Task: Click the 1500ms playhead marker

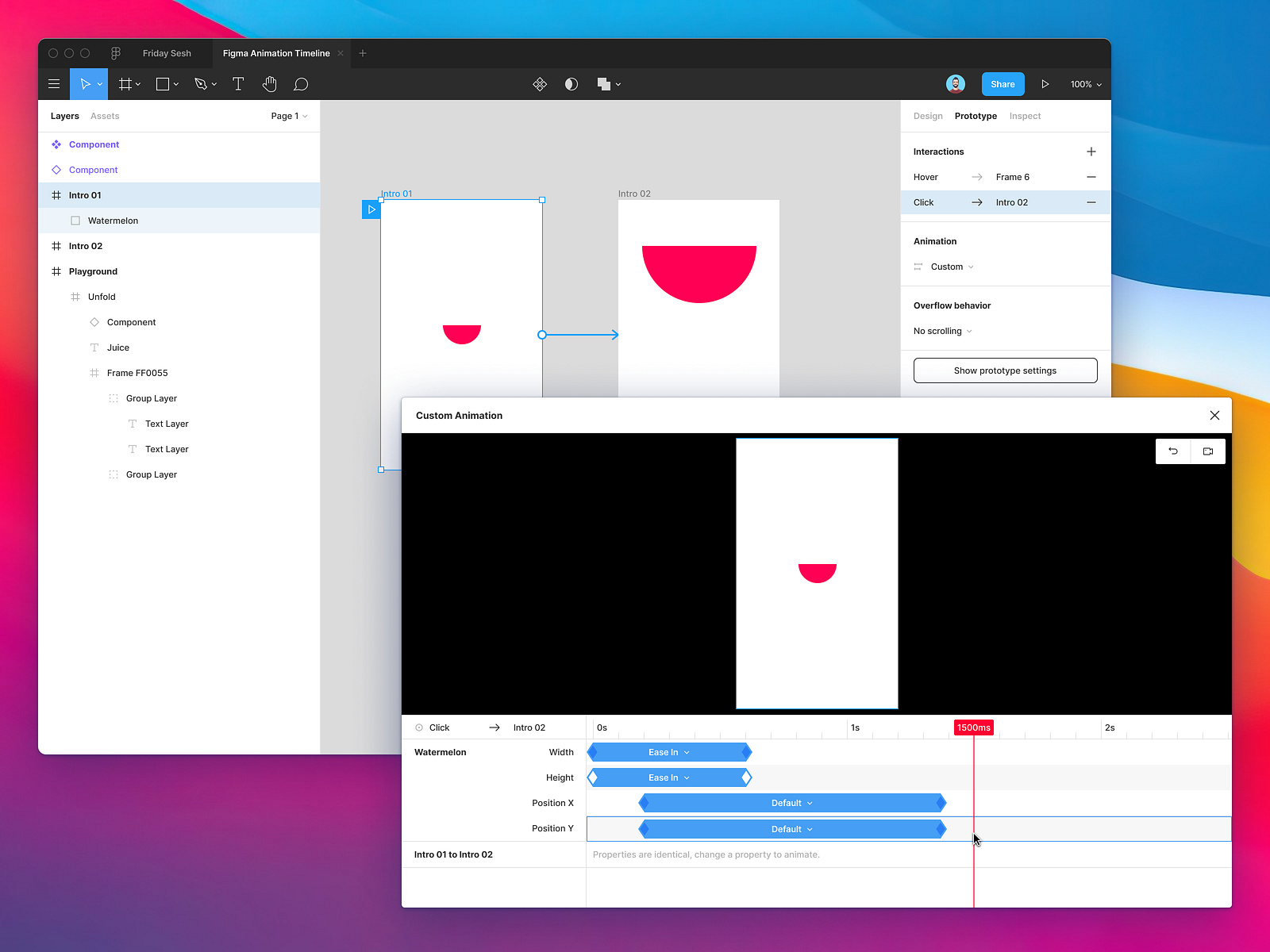Action: (974, 727)
